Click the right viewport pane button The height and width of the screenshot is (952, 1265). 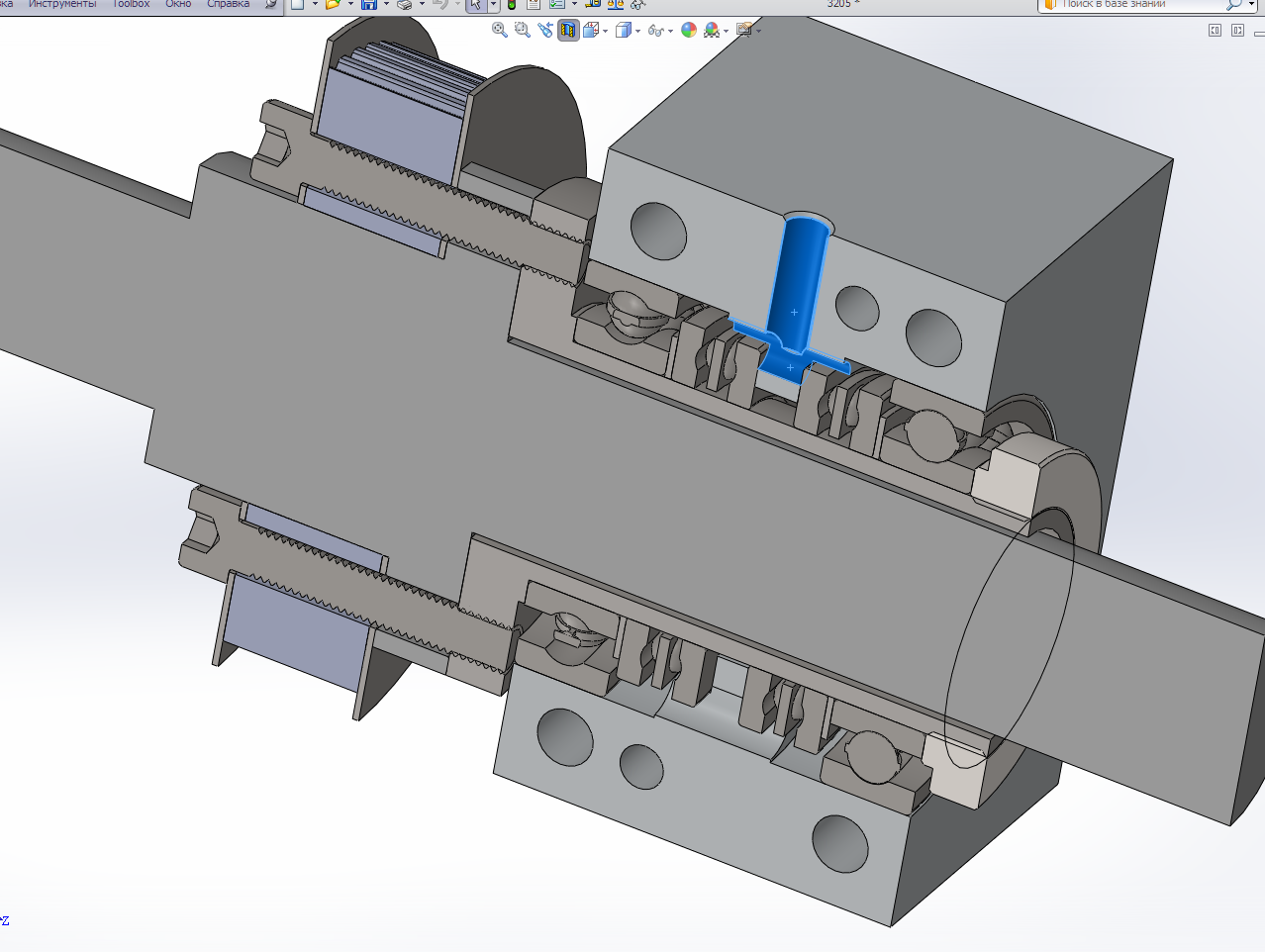(x=1237, y=31)
